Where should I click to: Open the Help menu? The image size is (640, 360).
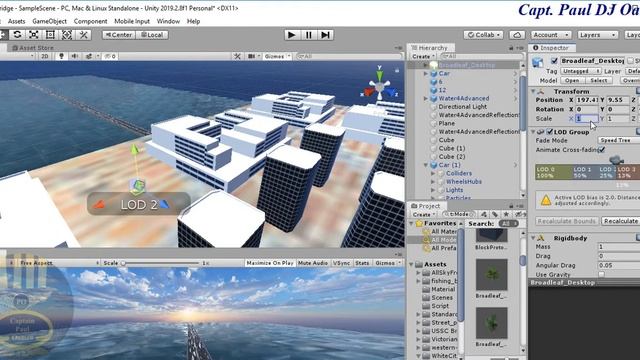pyautogui.click(x=193, y=21)
